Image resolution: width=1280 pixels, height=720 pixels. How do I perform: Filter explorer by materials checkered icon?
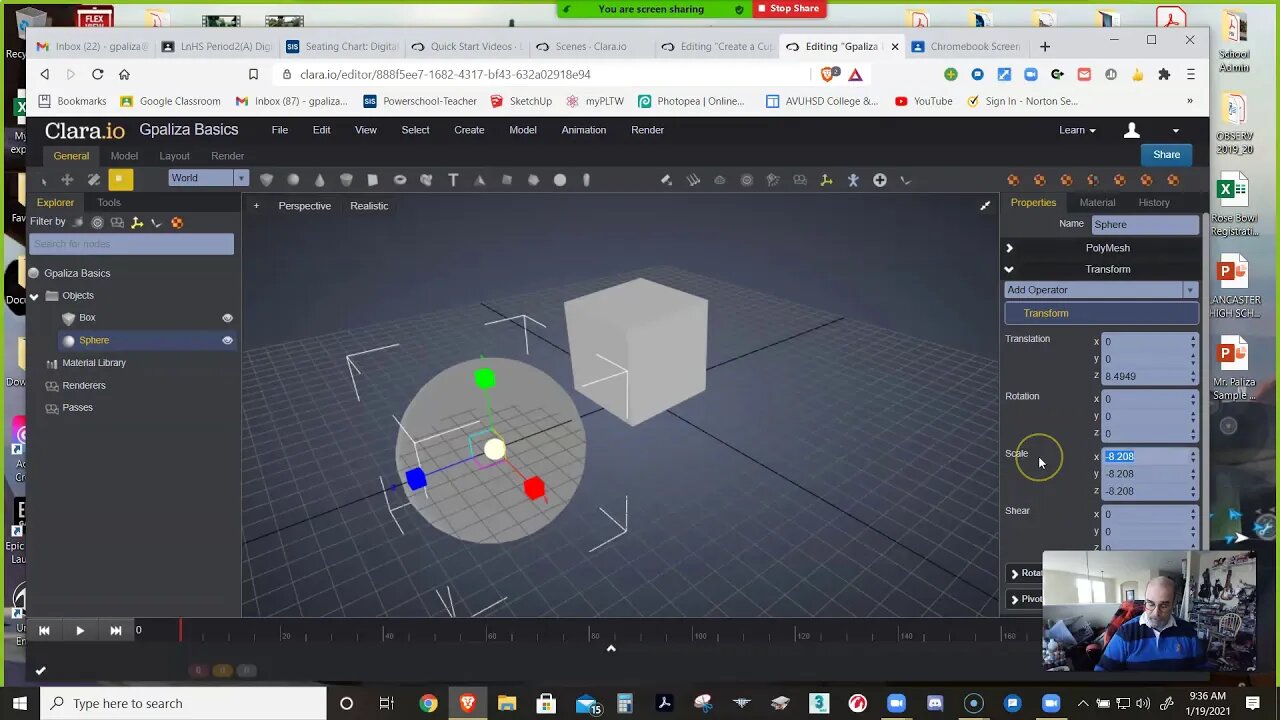[x=177, y=222]
